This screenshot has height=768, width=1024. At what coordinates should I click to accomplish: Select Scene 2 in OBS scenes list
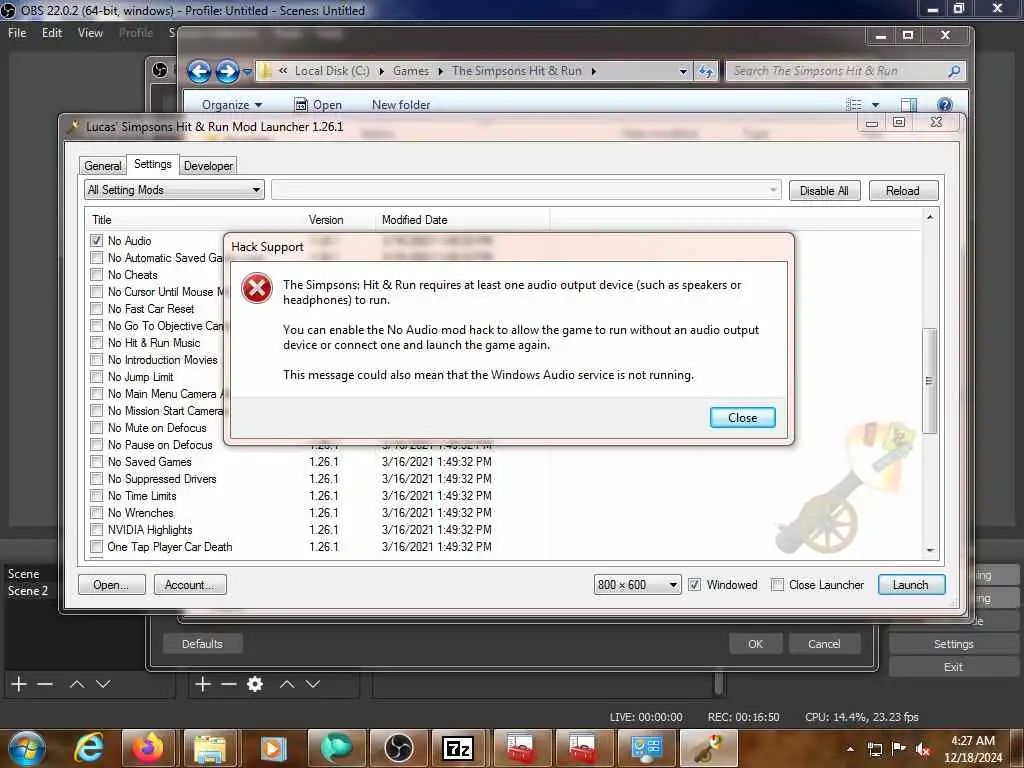28,590
